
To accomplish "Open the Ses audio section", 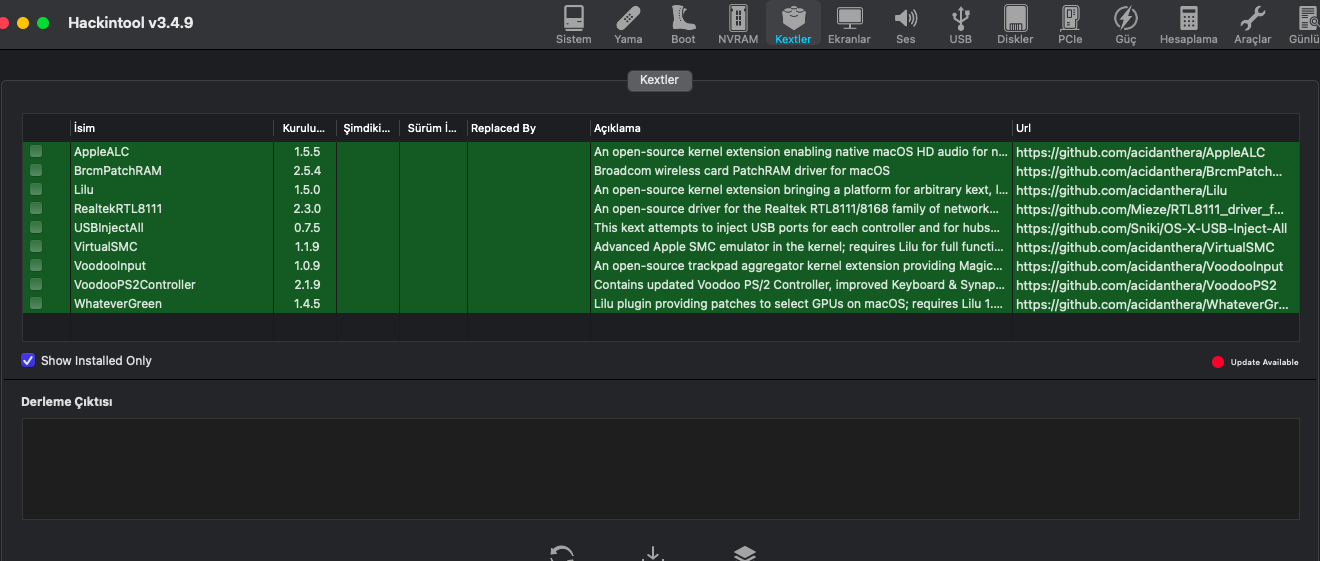I will pyautogui.click(x=905, y=24).
